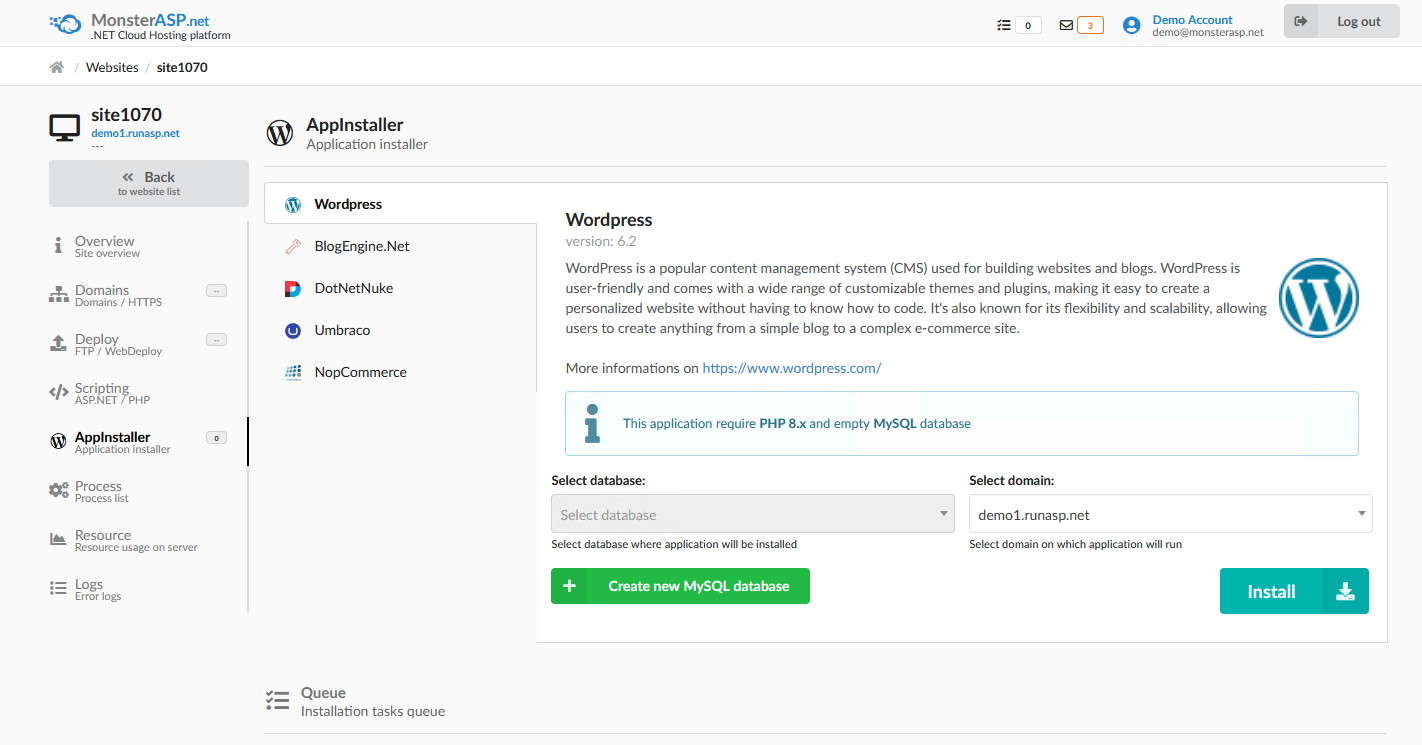The image size is (1422, 745).
Task: Click the Queue checklist icon
Action: 277,700
